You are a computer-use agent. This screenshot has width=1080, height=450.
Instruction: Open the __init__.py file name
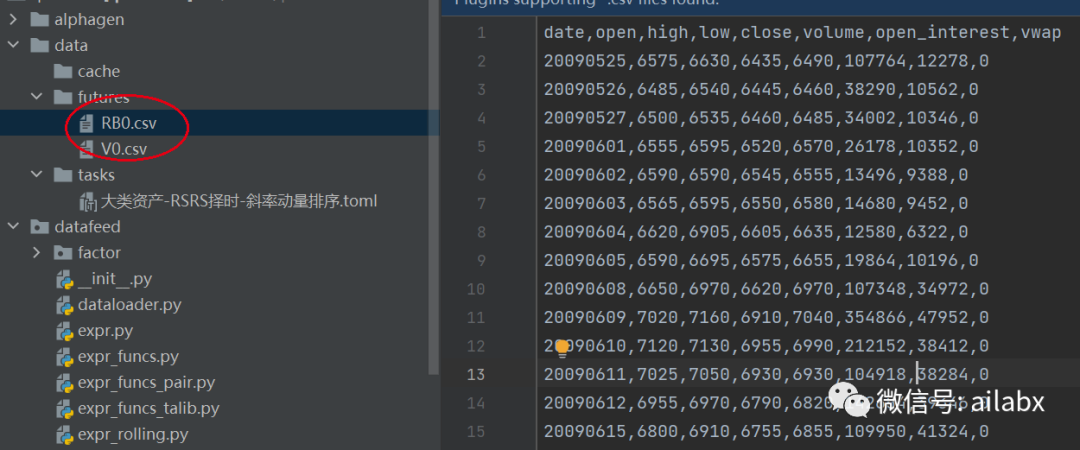tap(115, 279)
